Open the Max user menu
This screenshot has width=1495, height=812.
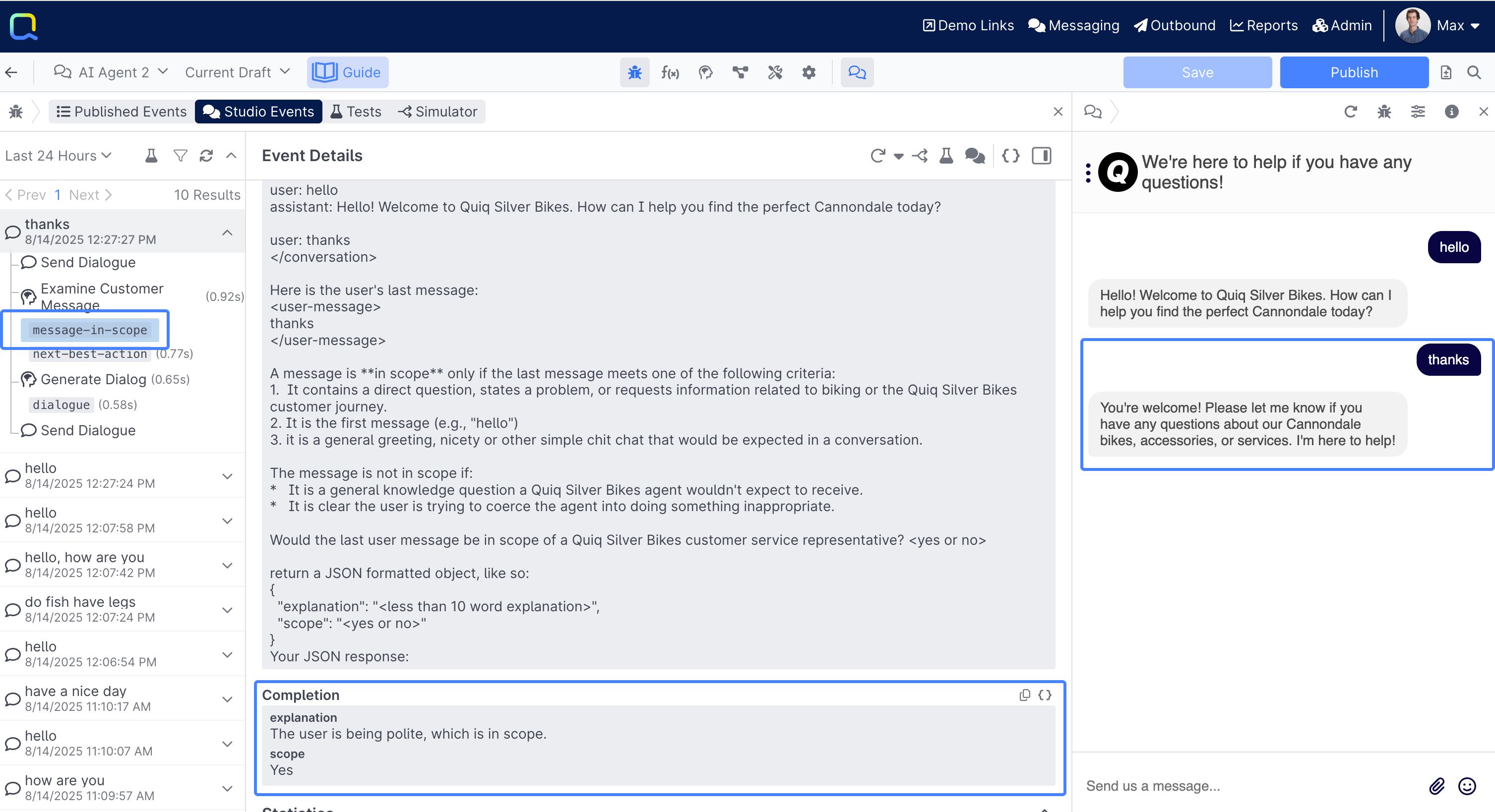tap(1437, 25)
